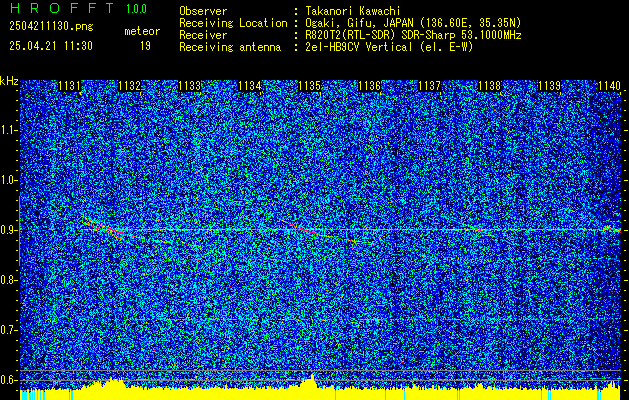Screen dimensions: 629x400
Task: Click the yellow signal bump below 1135
Action: (308, 380)
